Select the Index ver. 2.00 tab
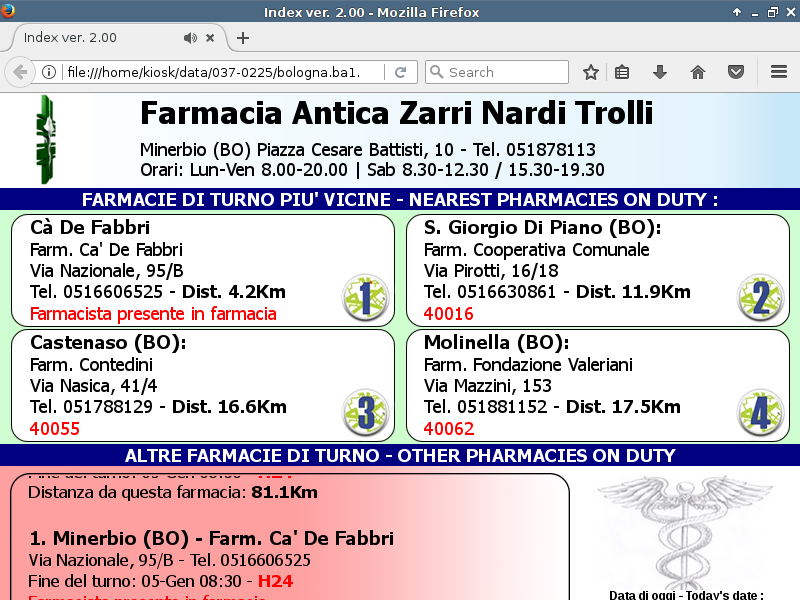 point(90,38)
